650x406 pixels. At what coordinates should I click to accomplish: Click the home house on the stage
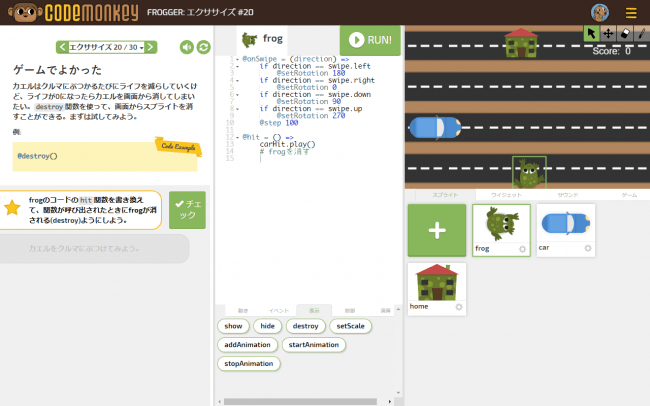(521, 43)
